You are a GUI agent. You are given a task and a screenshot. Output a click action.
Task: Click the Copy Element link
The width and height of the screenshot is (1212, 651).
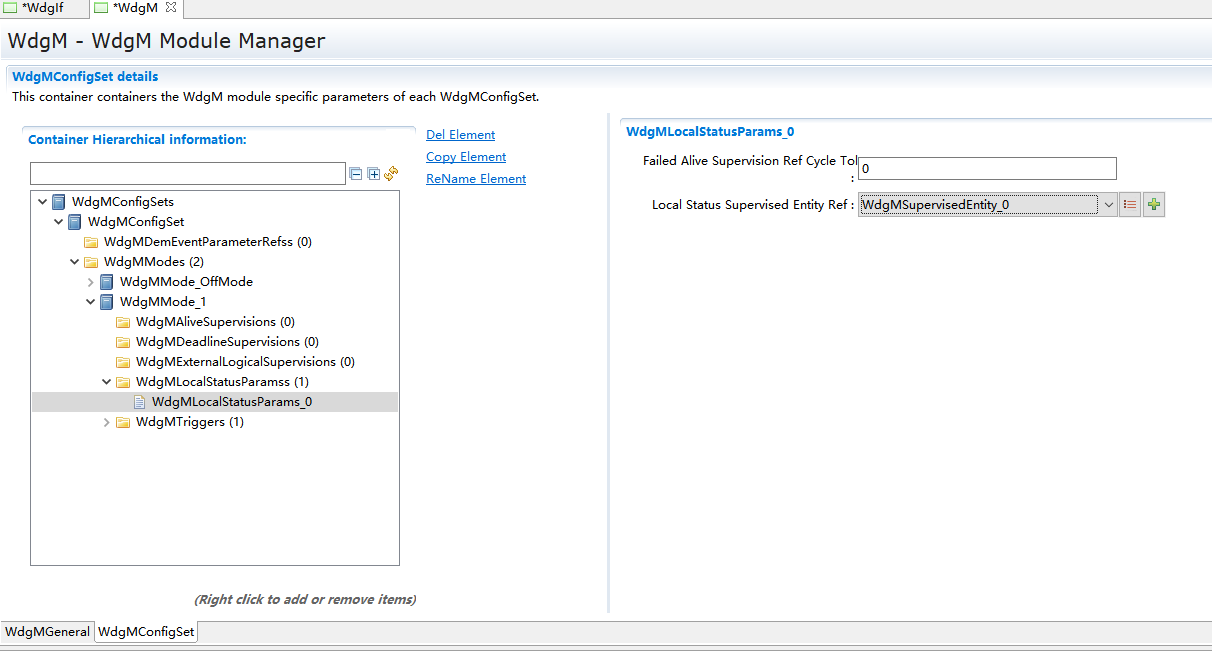(x=466, y=157)
